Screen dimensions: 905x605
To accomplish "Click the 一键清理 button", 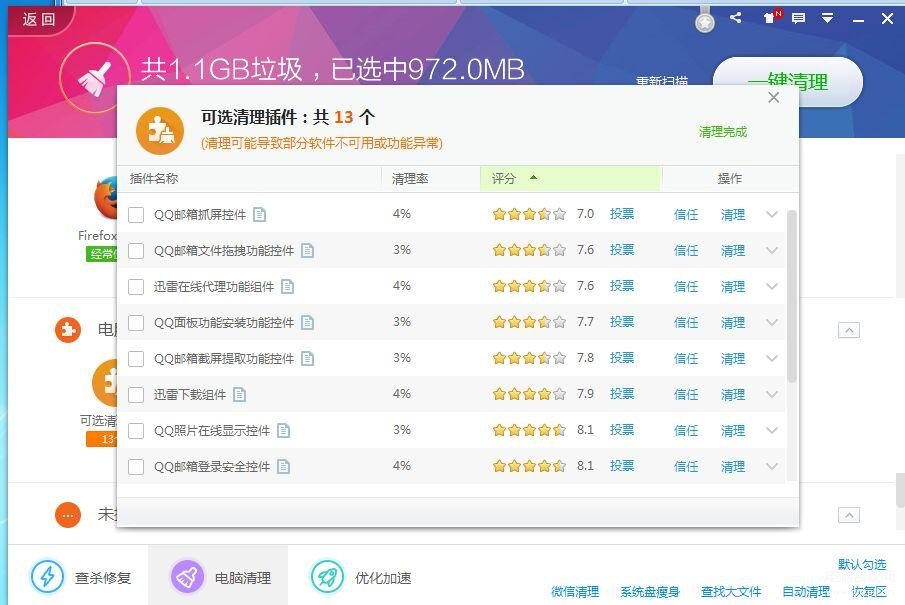I will 788,82.
